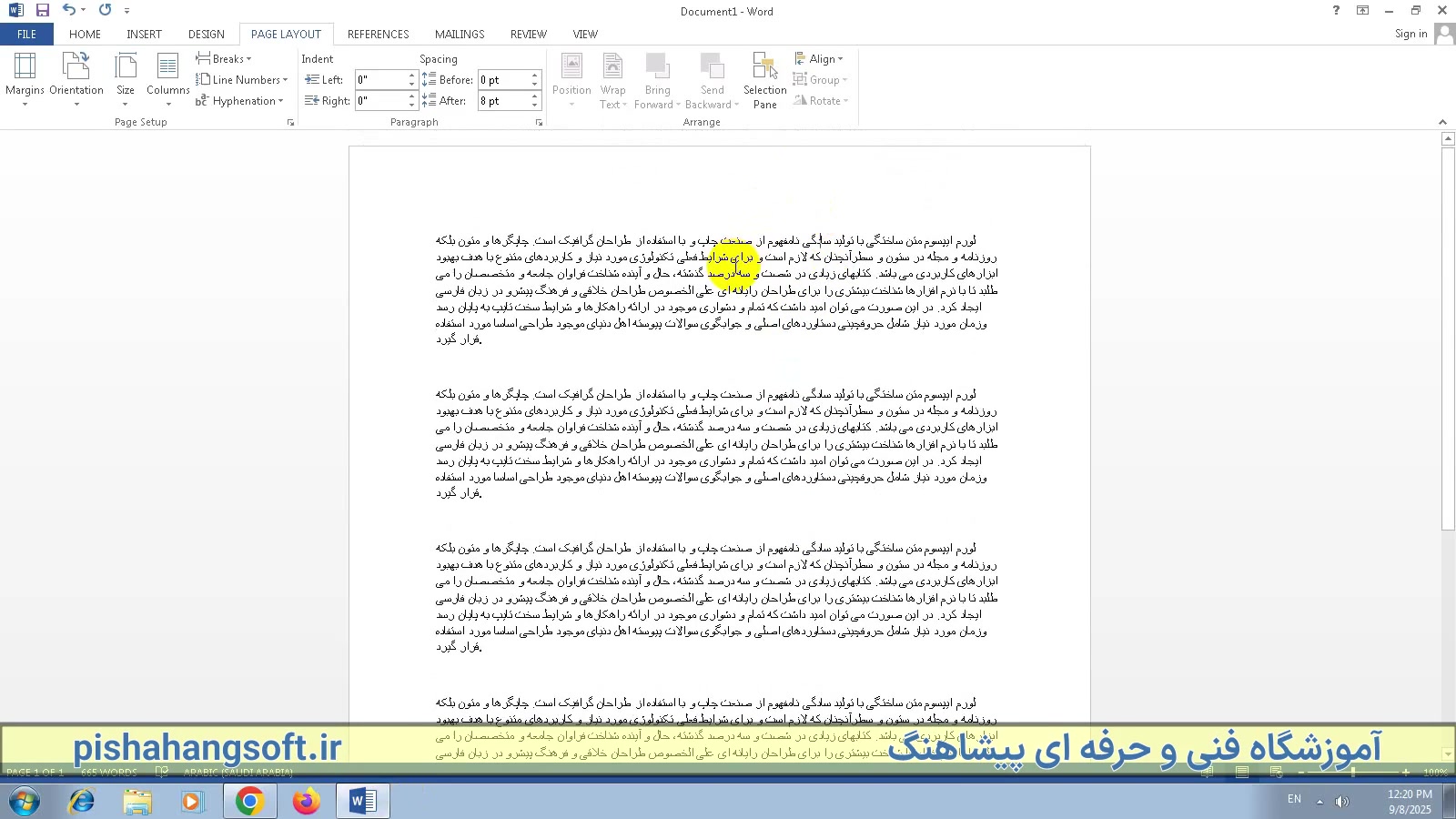Screen dimensions: 1456x819
Task: Click the EN language indicator
Action: coord(1294,799)
